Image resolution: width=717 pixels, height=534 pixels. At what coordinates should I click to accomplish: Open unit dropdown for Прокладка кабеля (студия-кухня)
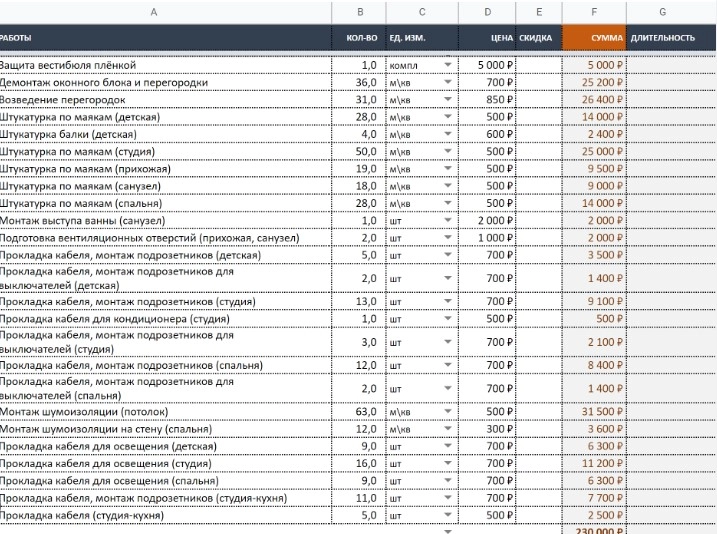point(448,515)
